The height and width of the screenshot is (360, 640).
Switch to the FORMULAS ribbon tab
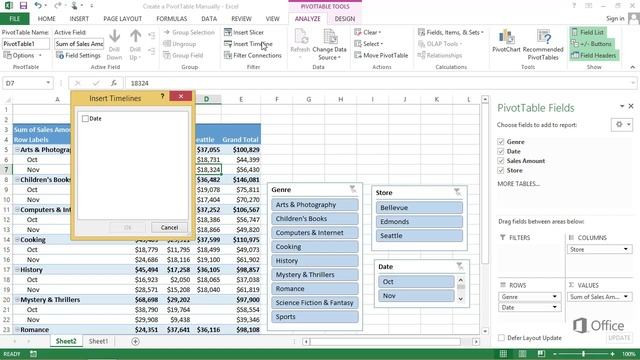point(172,19)
